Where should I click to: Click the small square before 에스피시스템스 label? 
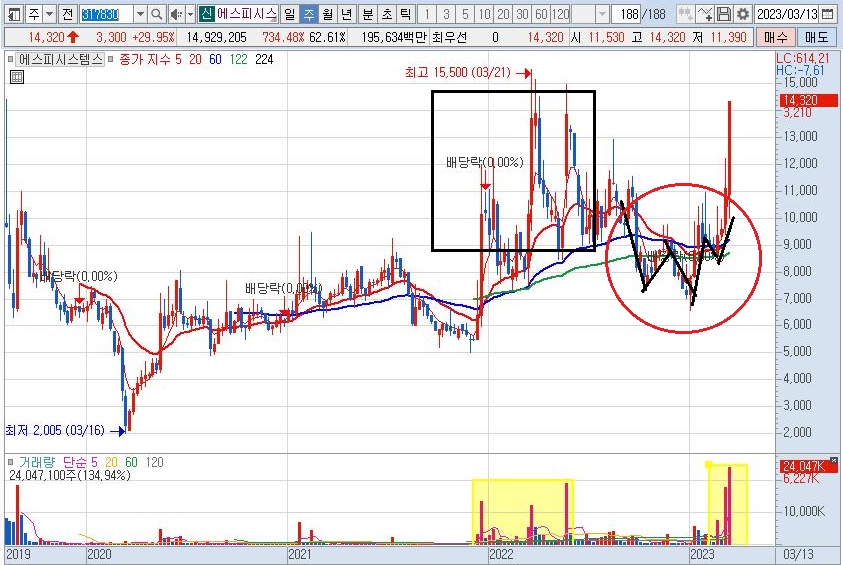click(x=10, y=59)
